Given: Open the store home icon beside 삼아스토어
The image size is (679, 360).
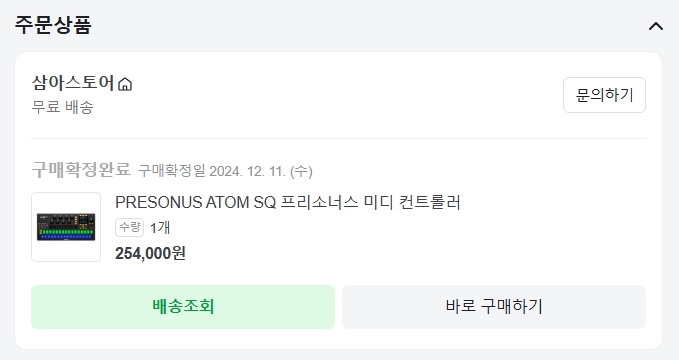Looking at the screenshot, I should pos(125,84).
